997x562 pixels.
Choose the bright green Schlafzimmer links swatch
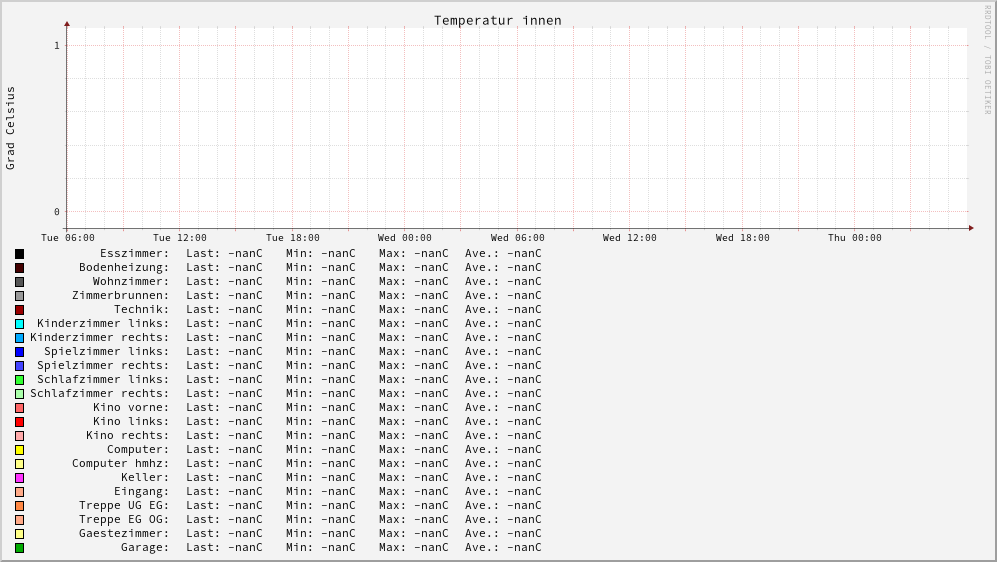[19, 380]
